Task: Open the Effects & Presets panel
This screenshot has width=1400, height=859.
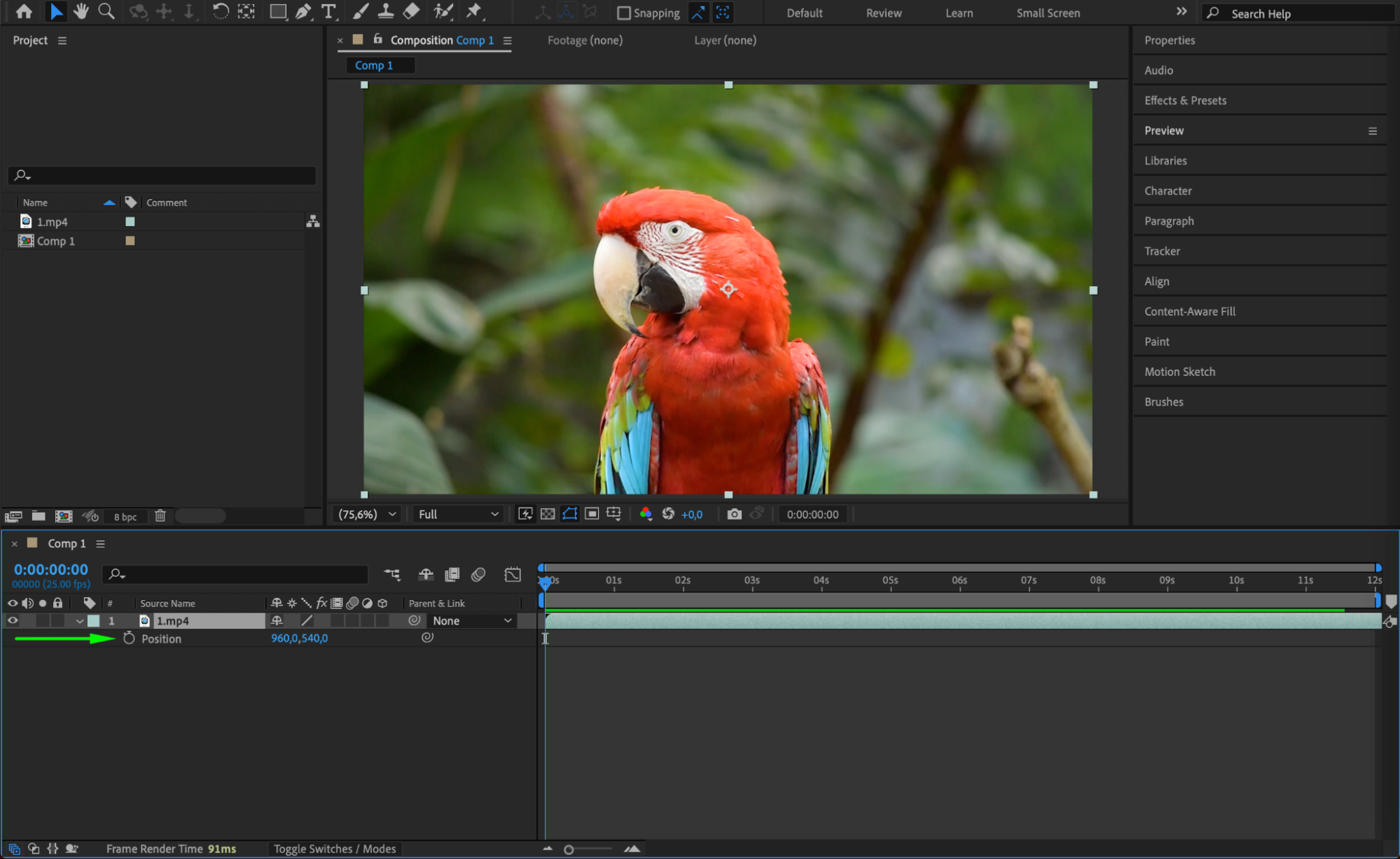Action: point(1185,100)
